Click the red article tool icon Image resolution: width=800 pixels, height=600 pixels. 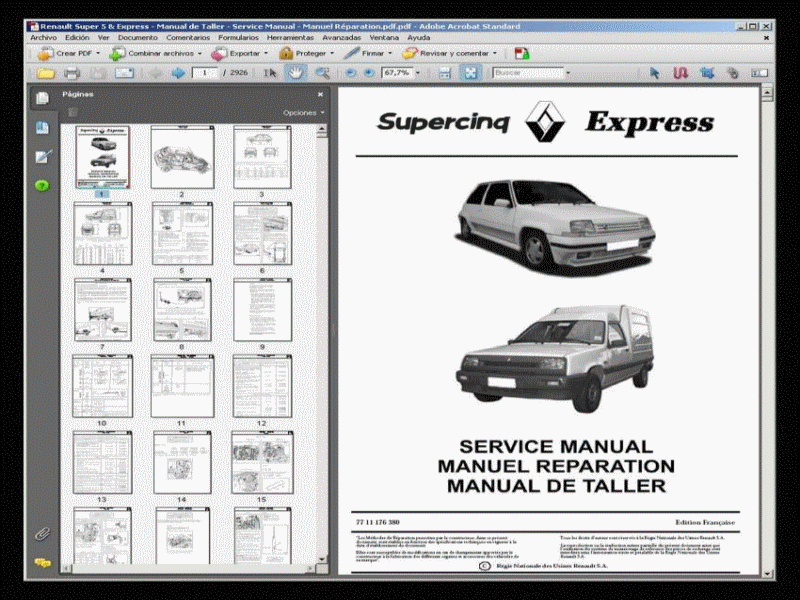pos(681,73)
